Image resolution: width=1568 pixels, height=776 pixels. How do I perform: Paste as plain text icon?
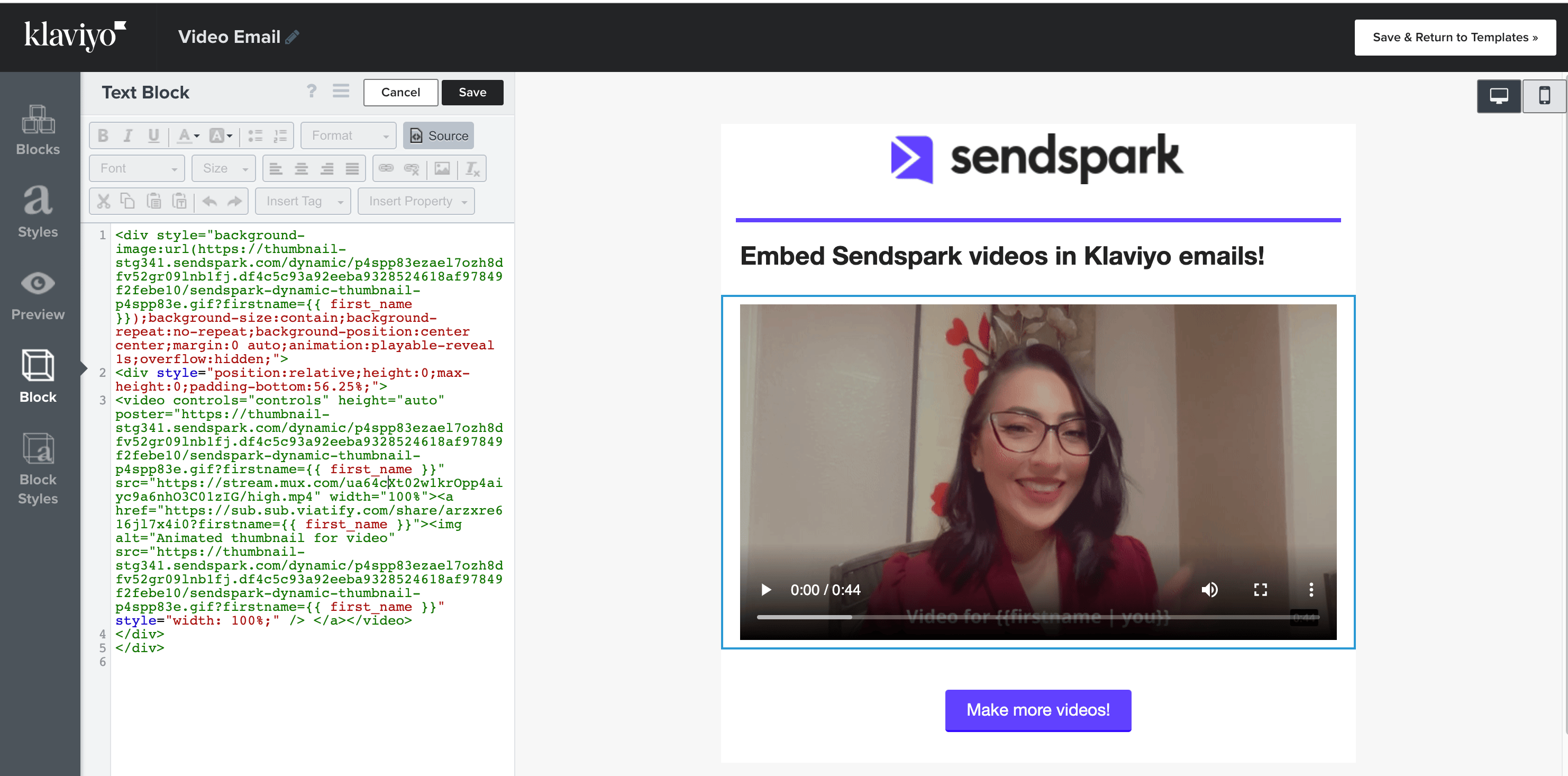(x=179, y=201)
